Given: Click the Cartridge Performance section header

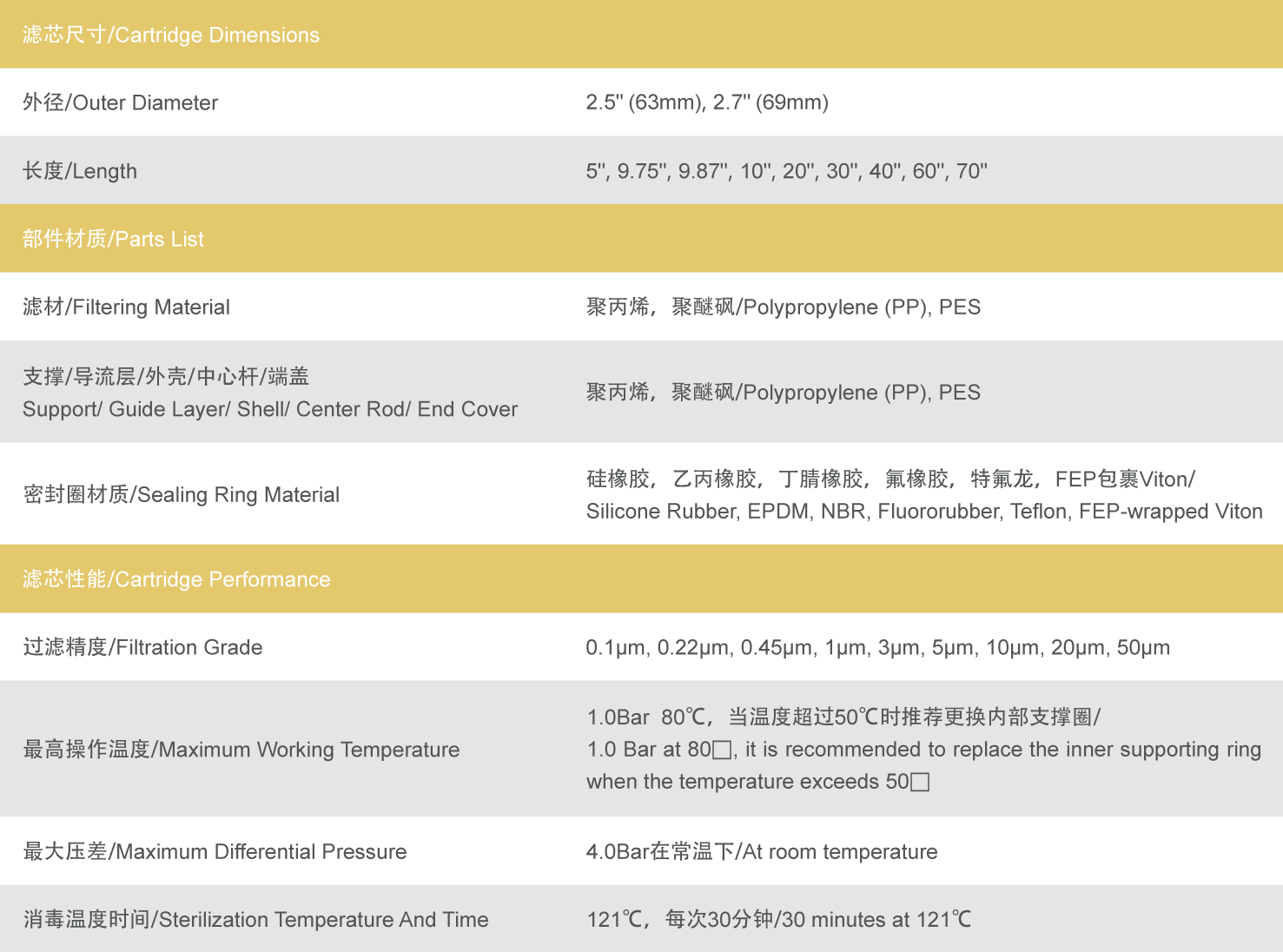Looking at the screenshot, I should (x=176, y=579).
